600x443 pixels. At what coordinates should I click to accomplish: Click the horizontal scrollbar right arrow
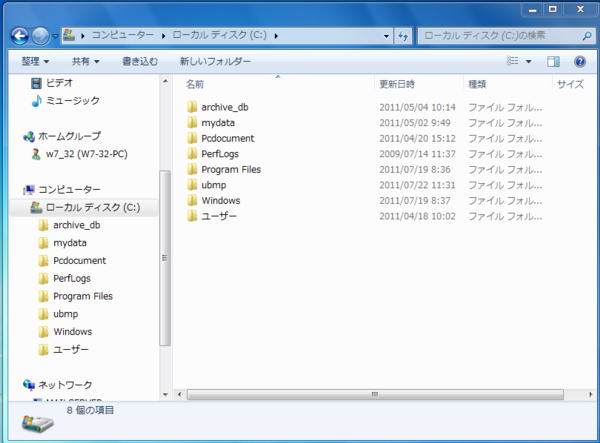coord(590,394)
